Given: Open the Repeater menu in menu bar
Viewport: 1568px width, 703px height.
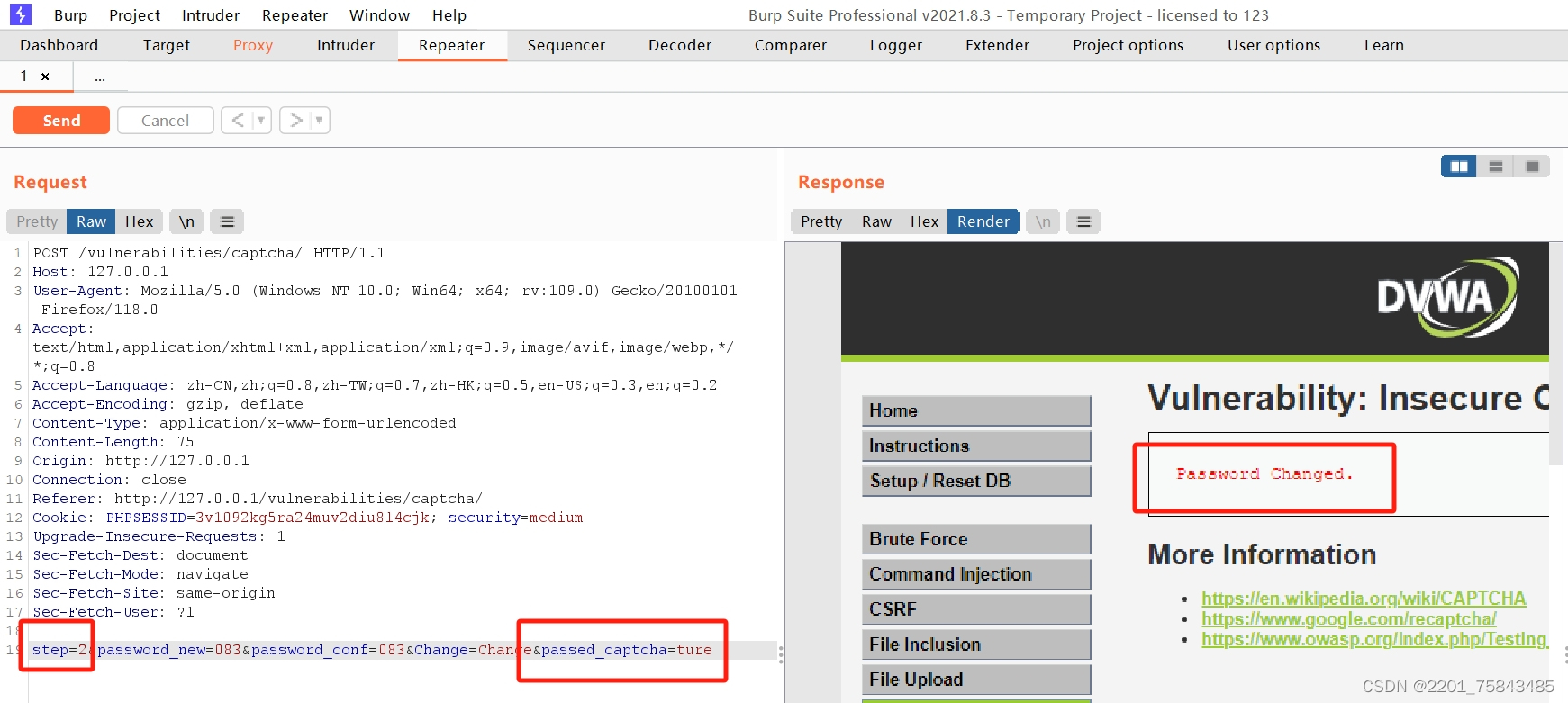Looking at the screenshot, I should (x=295, y=15).
